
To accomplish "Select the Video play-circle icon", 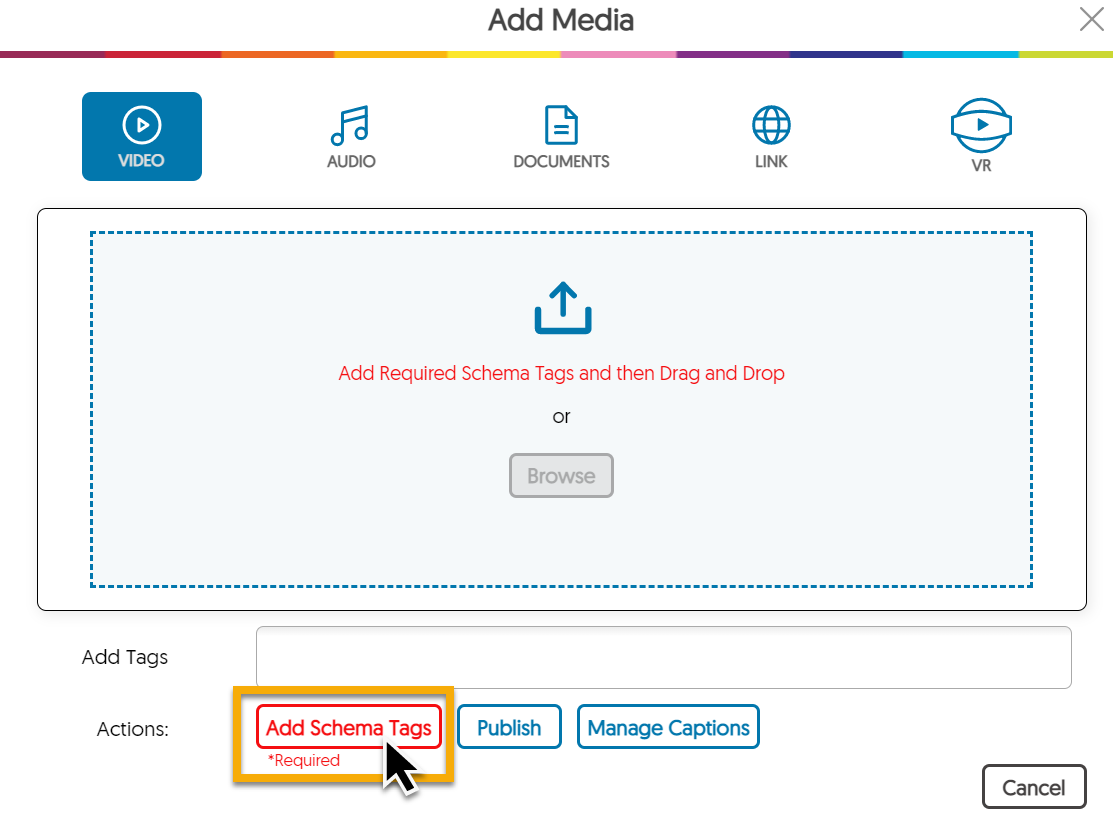I will click(x=142, y=126).
